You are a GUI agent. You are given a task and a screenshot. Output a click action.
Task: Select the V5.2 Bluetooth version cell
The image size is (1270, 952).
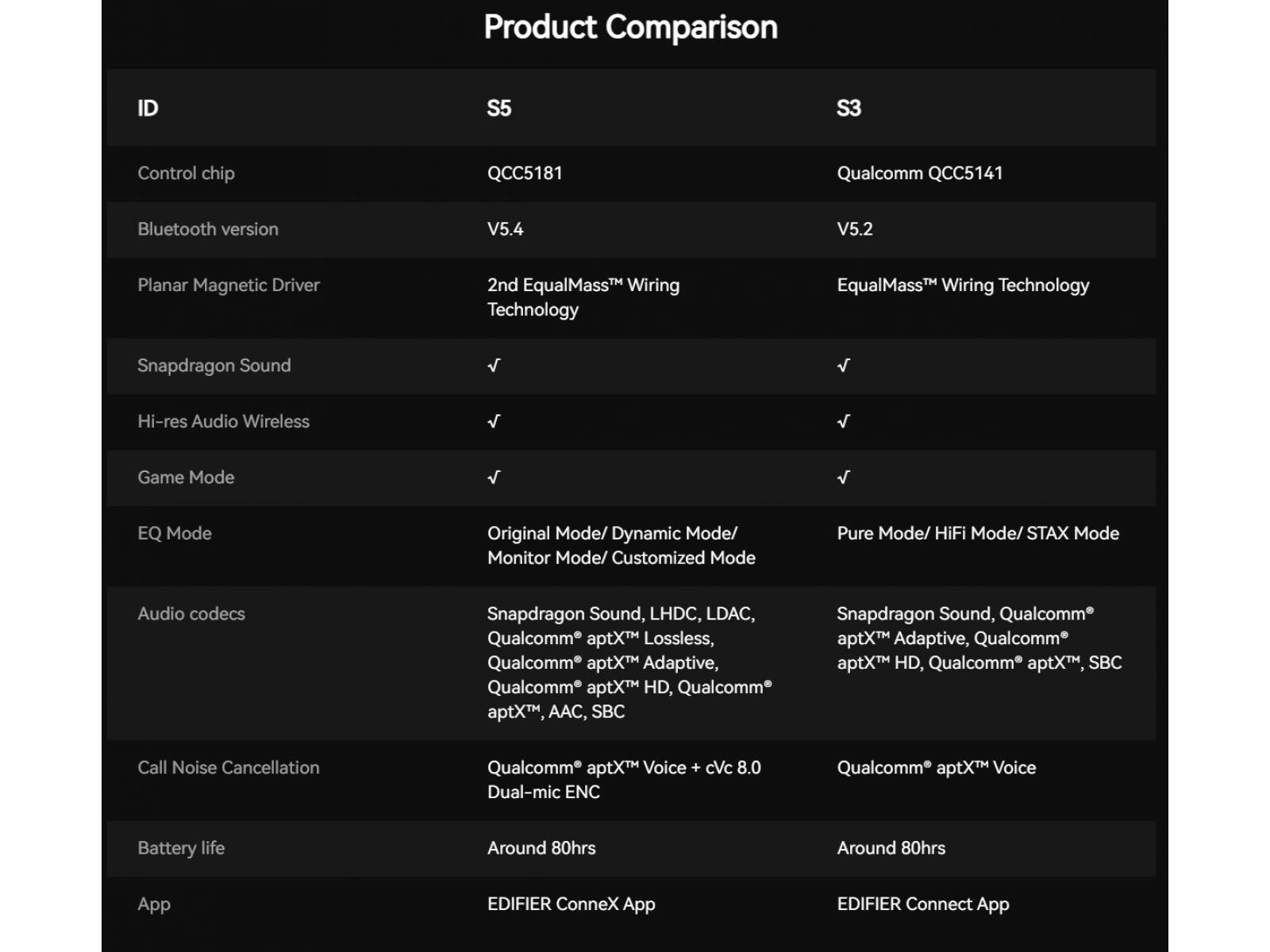click(x=855, y=229)
